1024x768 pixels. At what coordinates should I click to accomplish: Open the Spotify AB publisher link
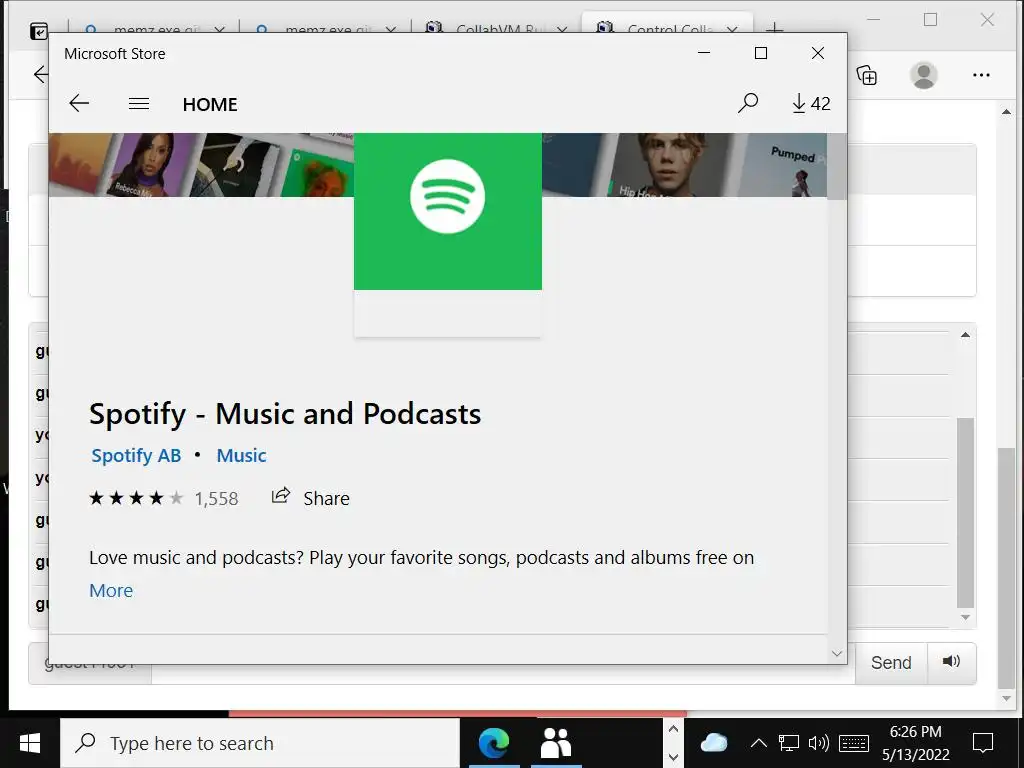(x=136, y=455)
